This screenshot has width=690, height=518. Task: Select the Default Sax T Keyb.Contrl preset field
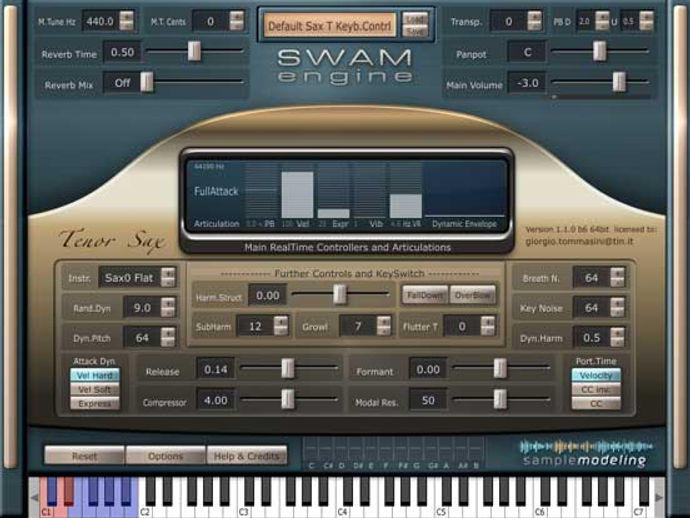tap(330, 26)
